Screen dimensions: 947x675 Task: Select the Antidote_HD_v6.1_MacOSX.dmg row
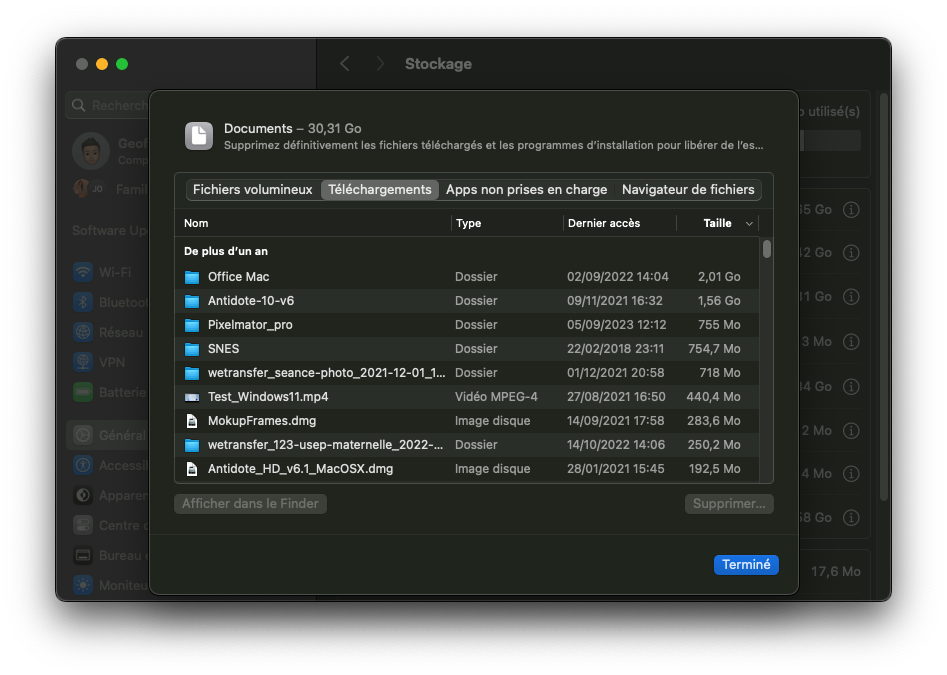[467, 469]
